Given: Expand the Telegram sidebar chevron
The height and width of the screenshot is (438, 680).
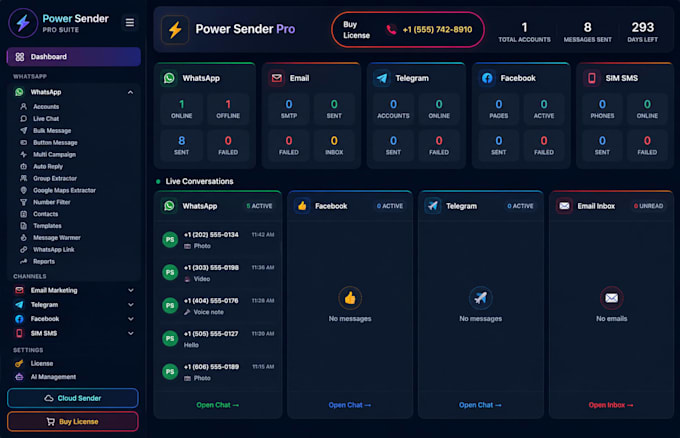Looking at the screenshot, I should pyautogui.click(x=131, y=305).
